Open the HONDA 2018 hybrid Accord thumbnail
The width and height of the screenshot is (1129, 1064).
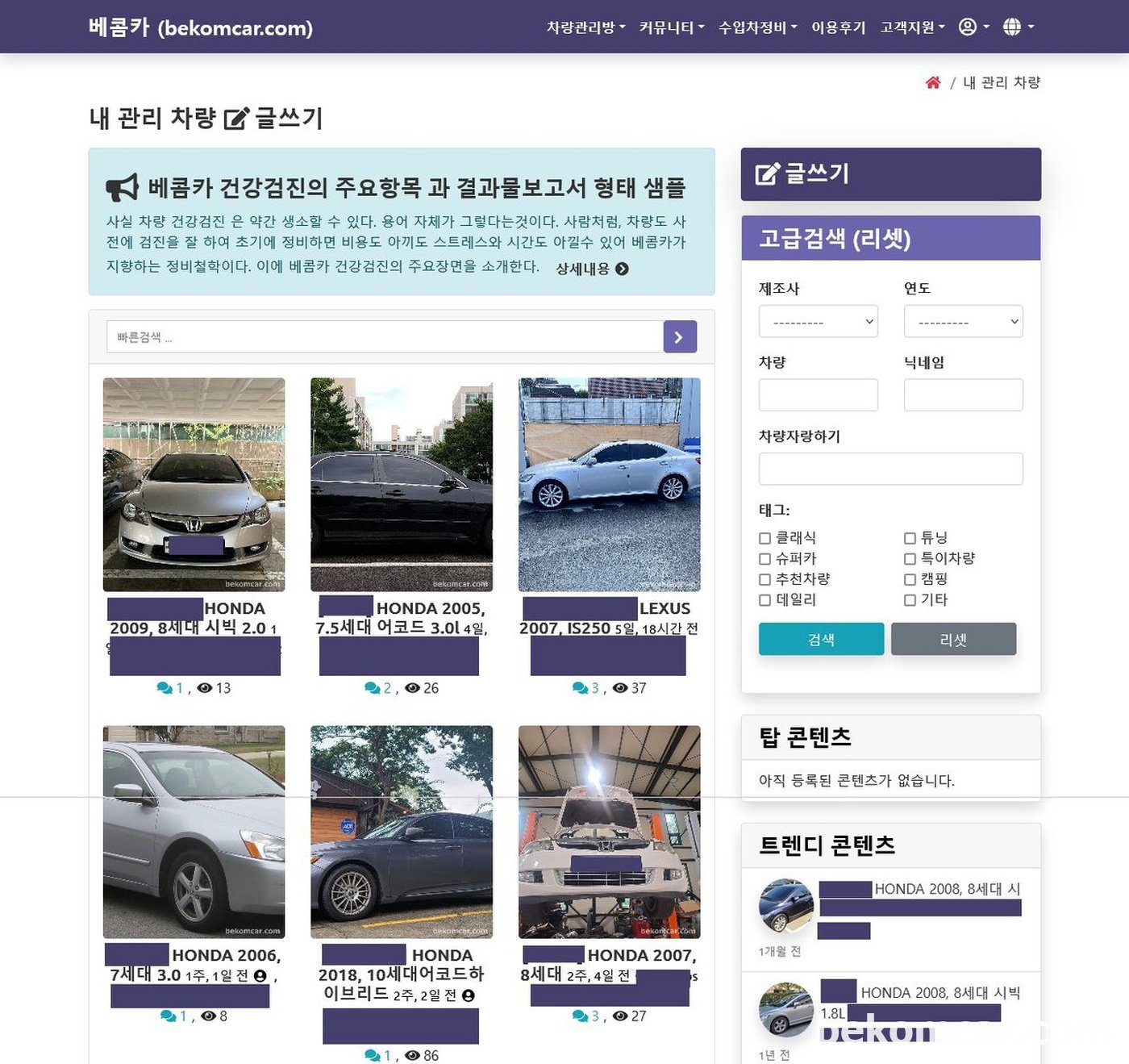[x=402, y=832]
